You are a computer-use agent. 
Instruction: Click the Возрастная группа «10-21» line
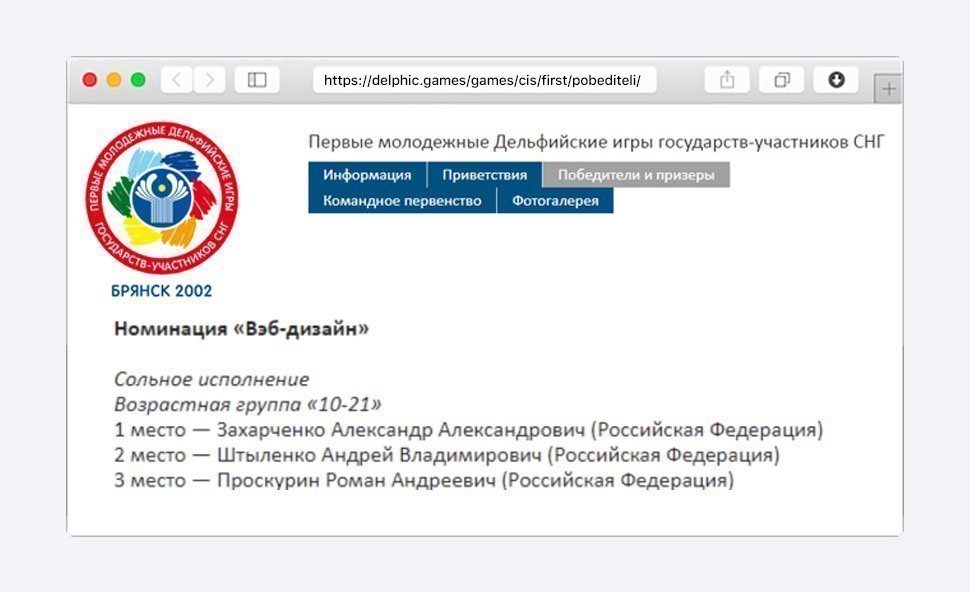(x=247, y=405)
